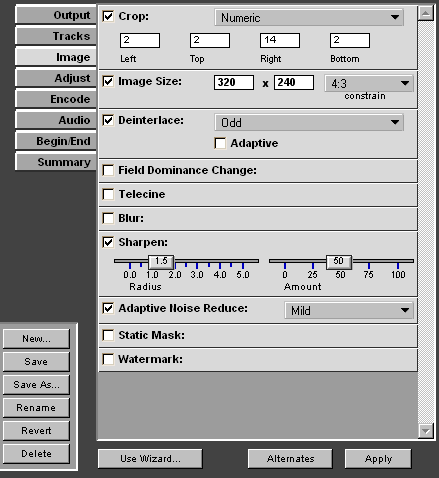Screen dimensions: 439x478
Task: Click the Sharpen Radius slider handle
Action: [161, 262]
